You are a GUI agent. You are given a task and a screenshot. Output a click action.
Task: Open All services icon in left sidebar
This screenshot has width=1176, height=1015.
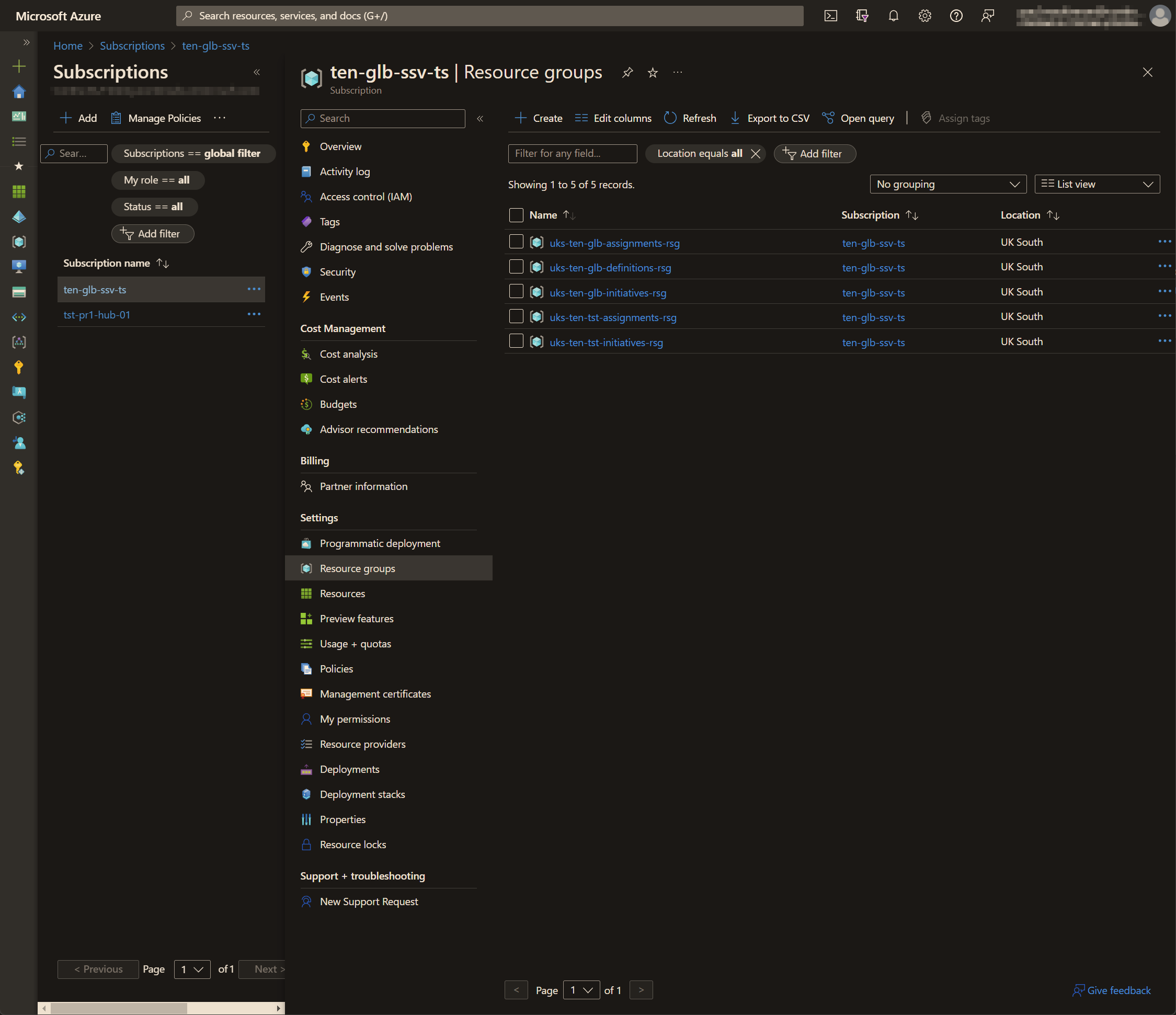pos(19,141)
